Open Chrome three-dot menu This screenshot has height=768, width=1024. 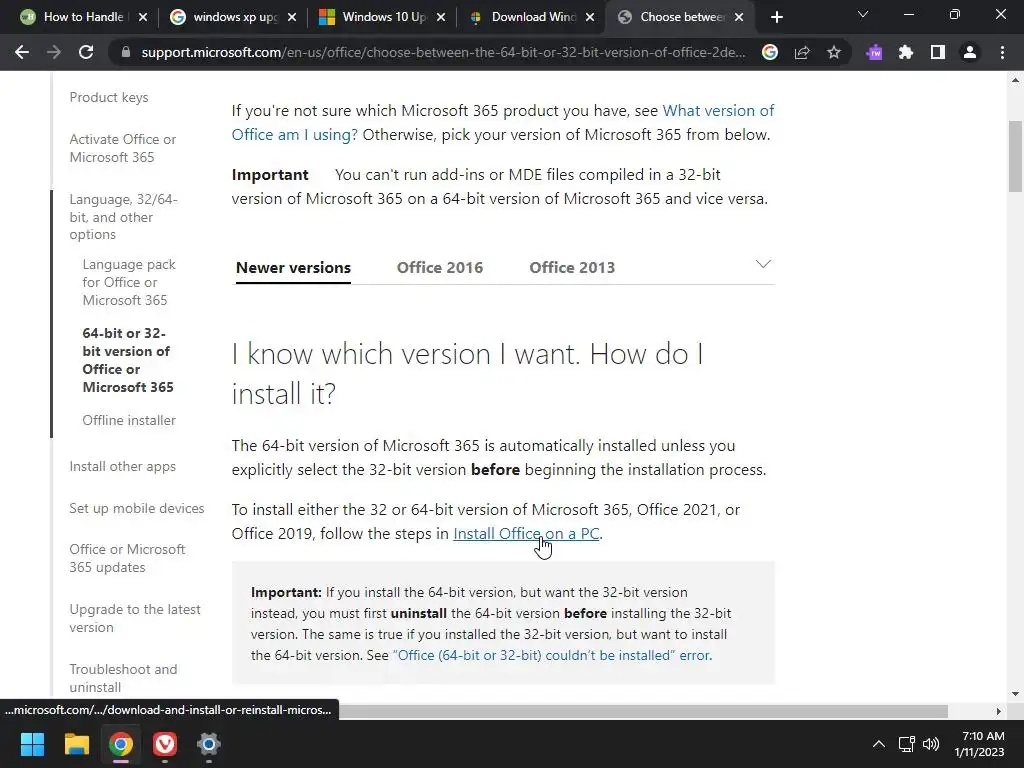(1002, 52)
